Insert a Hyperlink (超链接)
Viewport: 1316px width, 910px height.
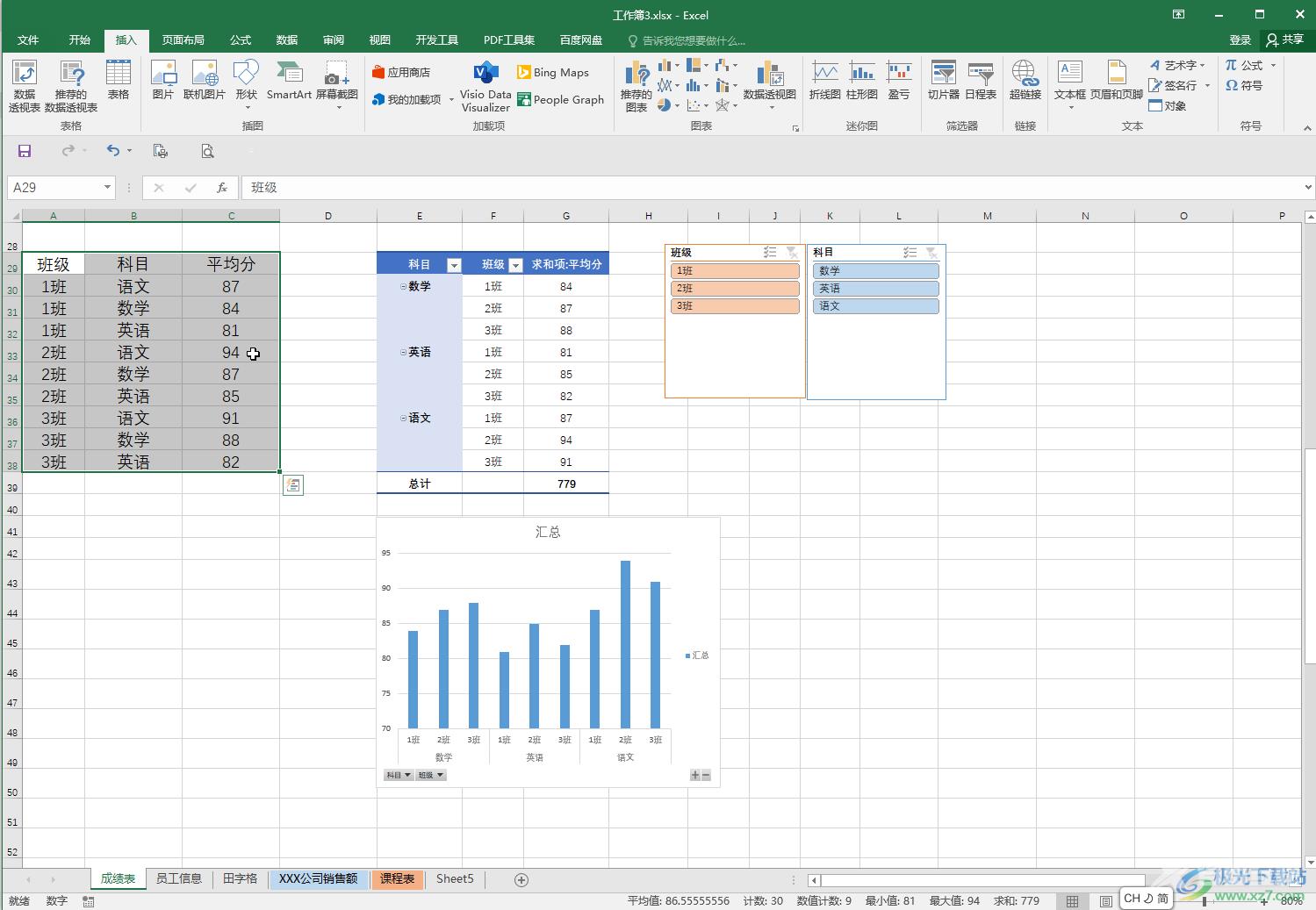[1025, 80]
